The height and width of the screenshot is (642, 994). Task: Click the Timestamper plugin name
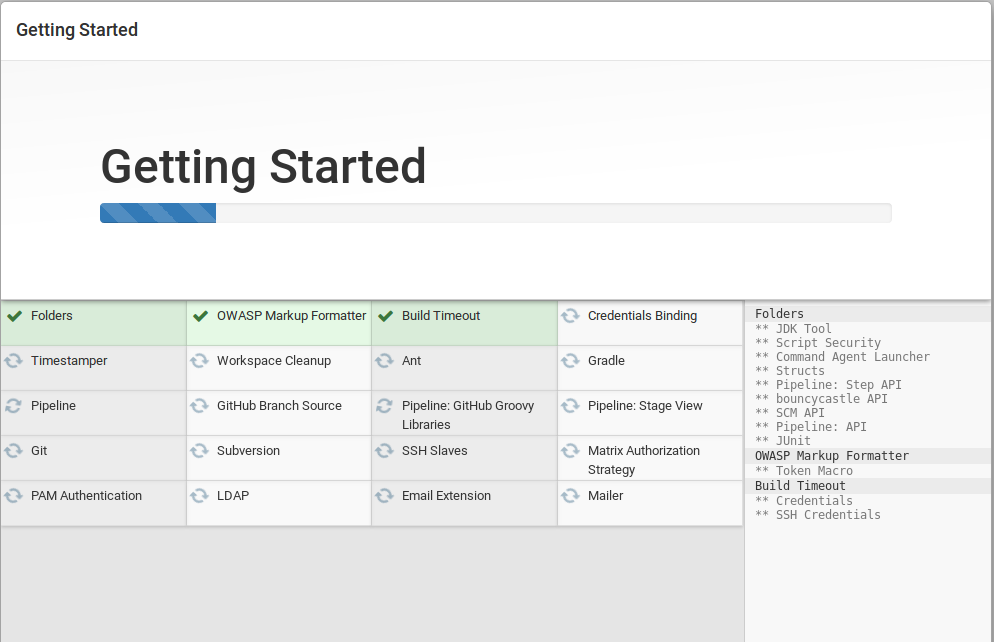69,361
